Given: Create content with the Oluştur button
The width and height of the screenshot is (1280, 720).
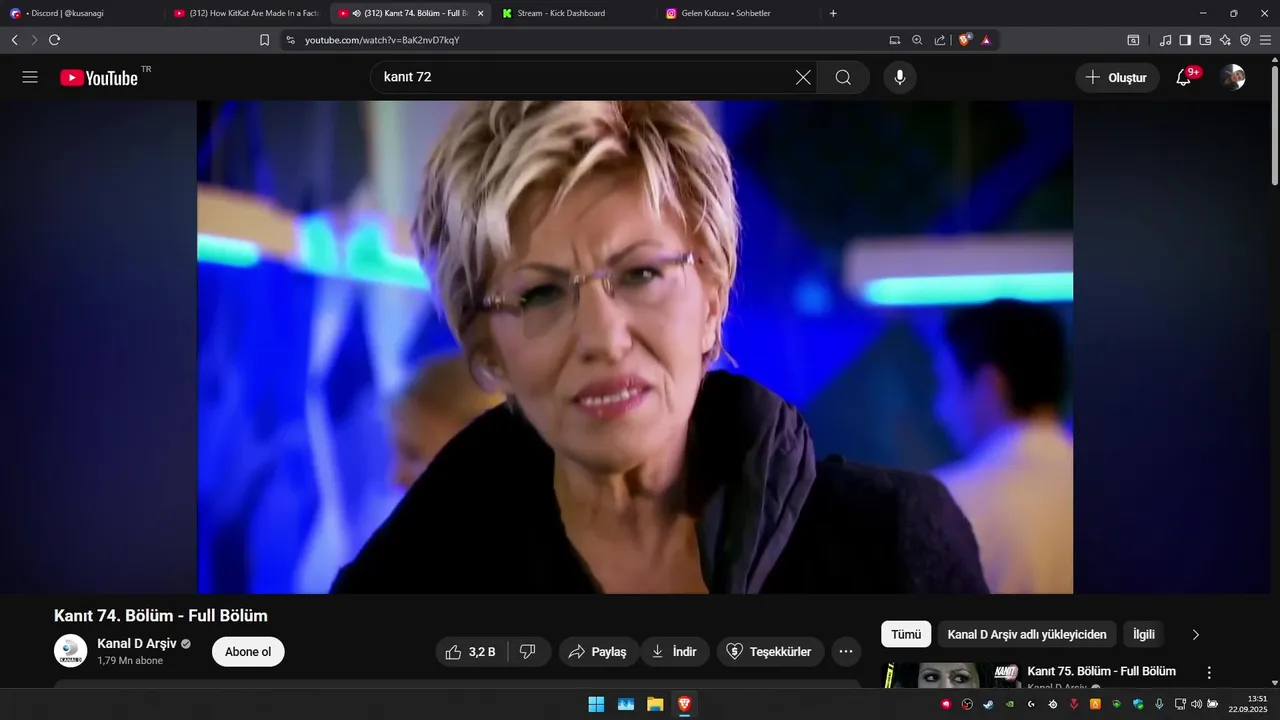Looking at the screenshot, I should 1117,77.
